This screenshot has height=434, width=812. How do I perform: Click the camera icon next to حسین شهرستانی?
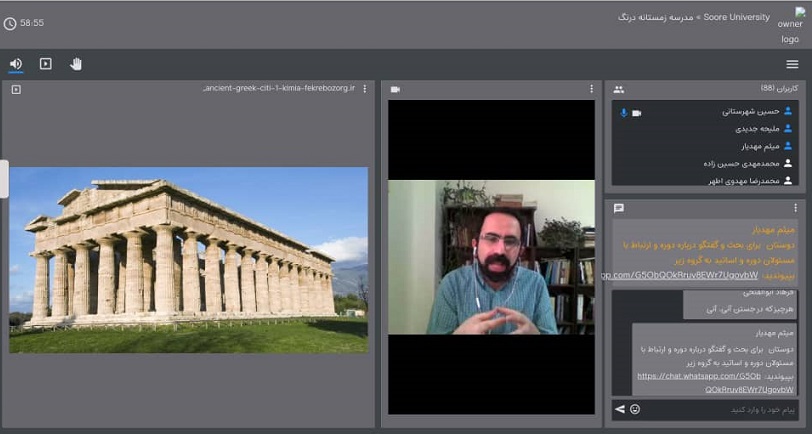(636, 113)
